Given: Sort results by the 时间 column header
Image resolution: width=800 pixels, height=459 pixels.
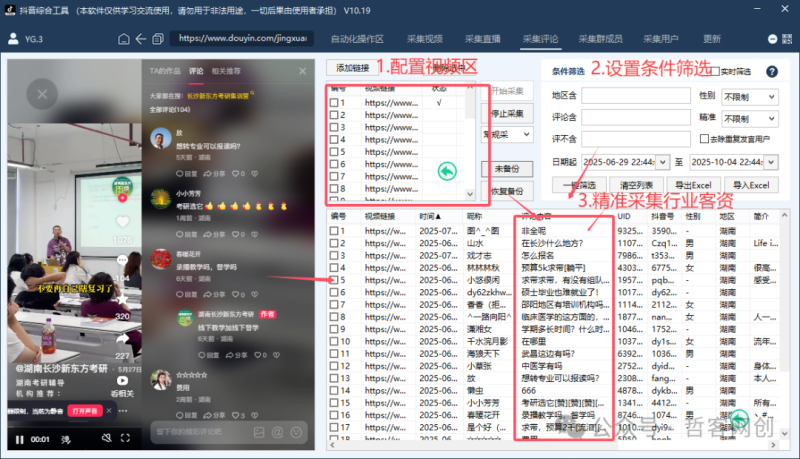Looking at the screenshot, I should click(x=430, y=216).
